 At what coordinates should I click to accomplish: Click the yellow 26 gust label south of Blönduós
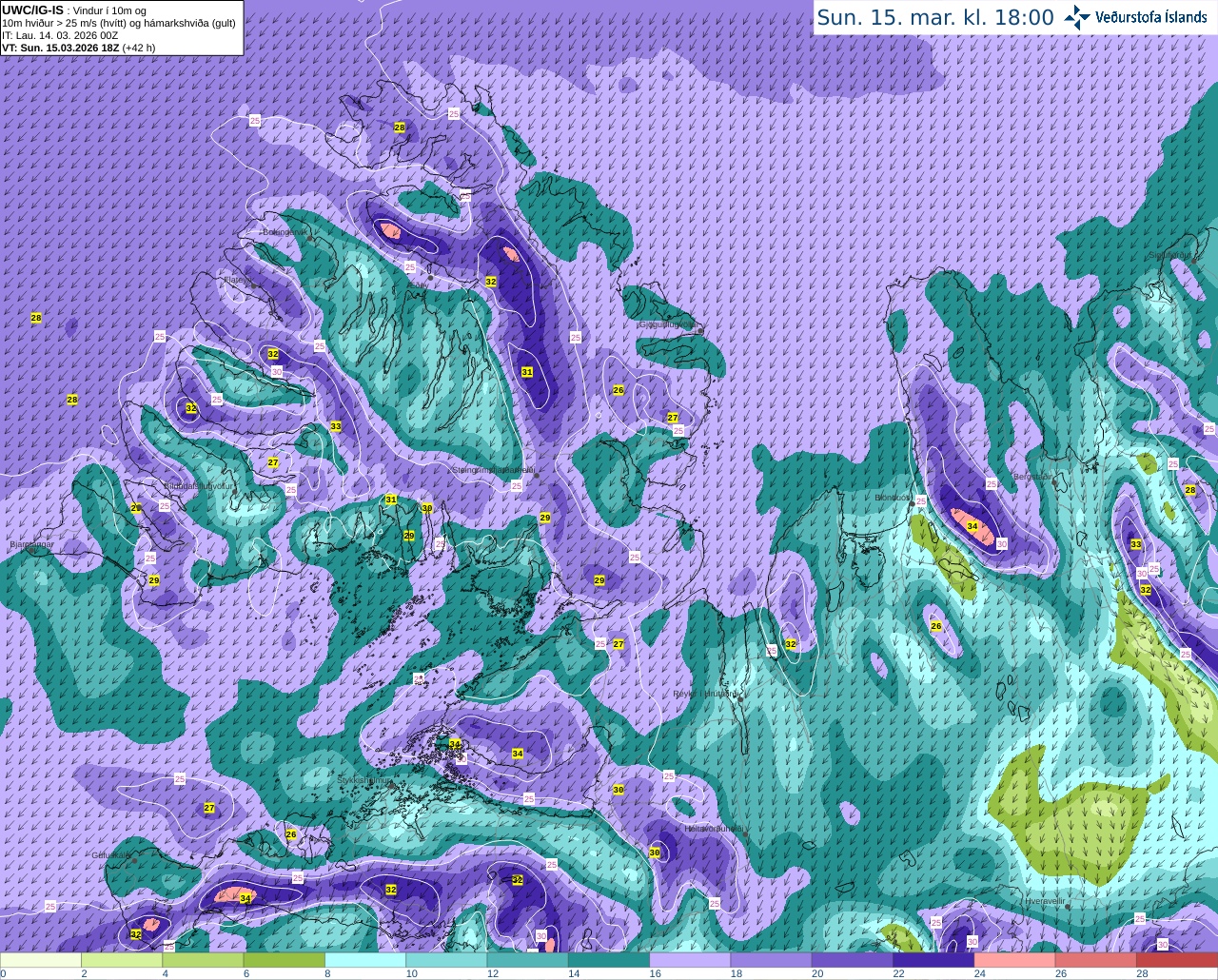click(935, 626)
